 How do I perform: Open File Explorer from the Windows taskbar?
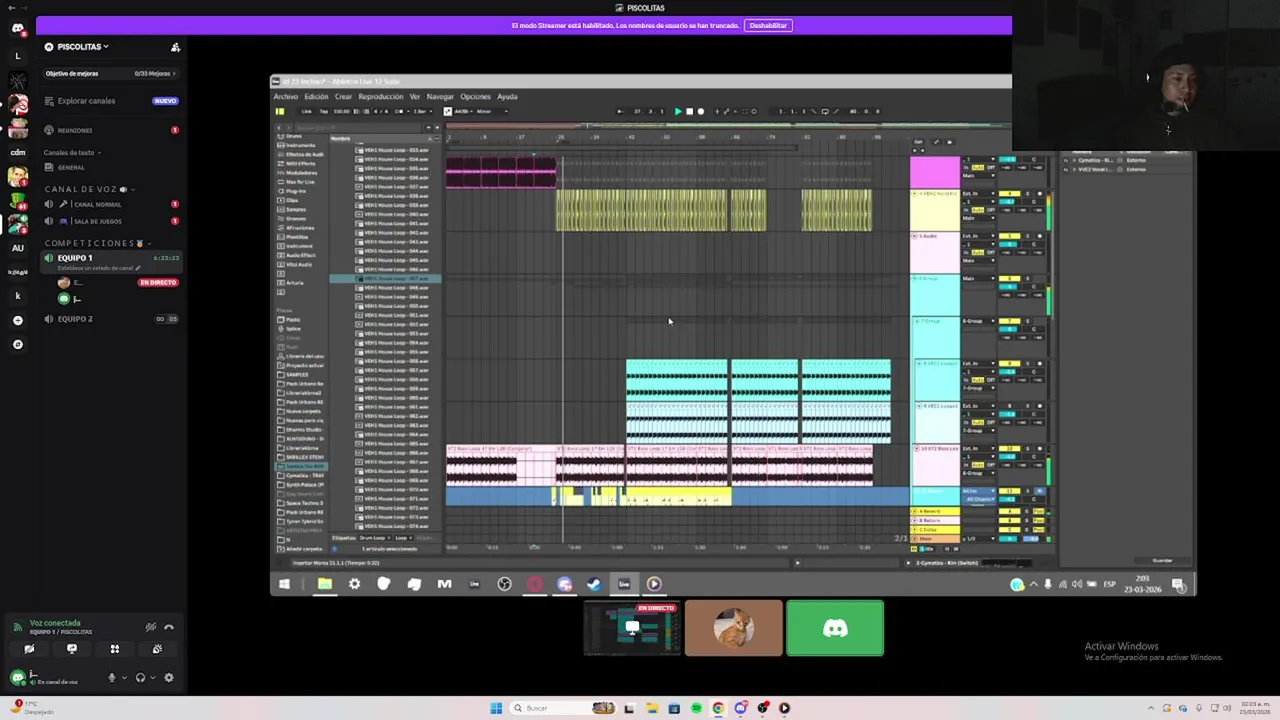click(652, 708)
